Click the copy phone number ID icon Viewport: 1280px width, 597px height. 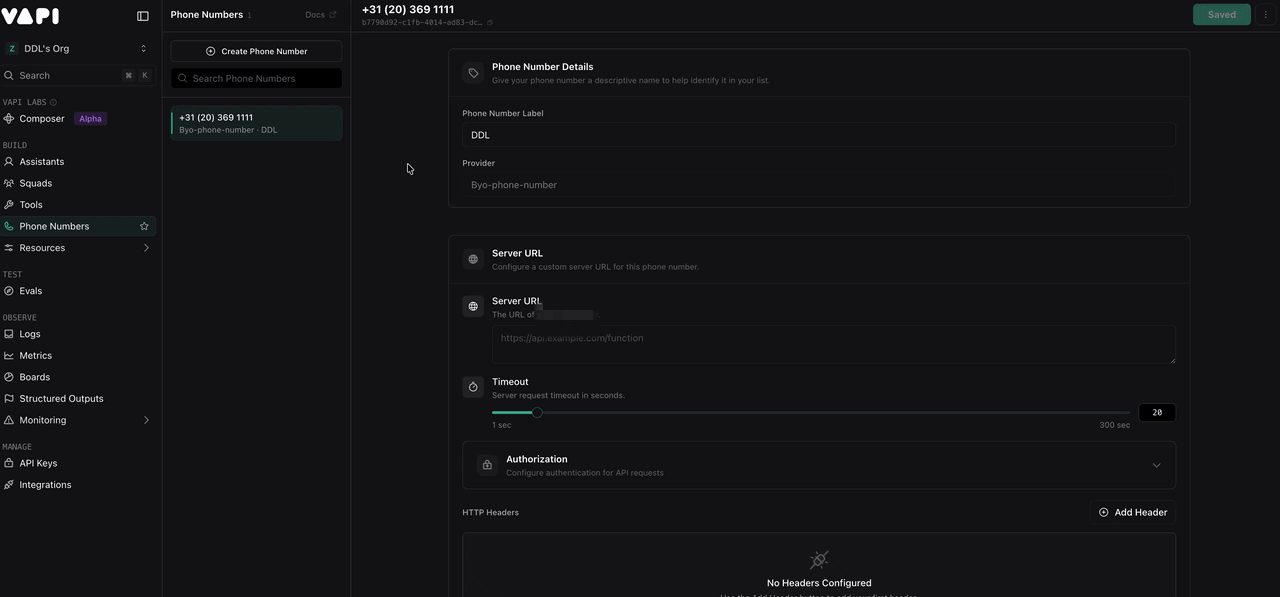point(490,22)
